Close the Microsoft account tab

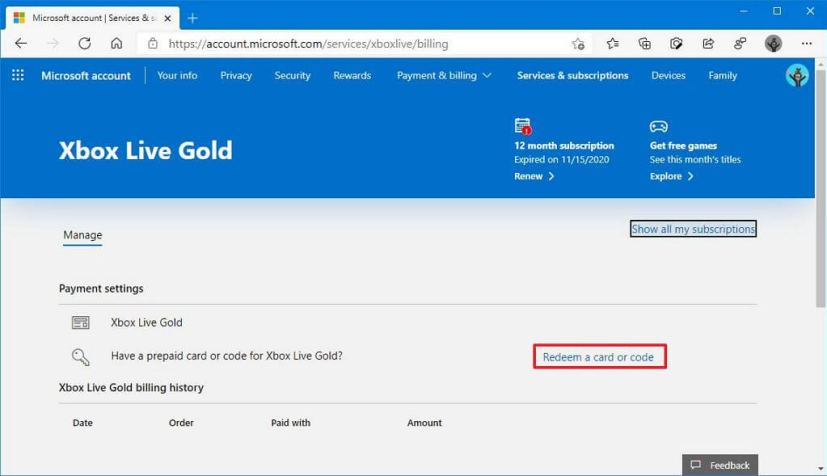tap(168, 18)
